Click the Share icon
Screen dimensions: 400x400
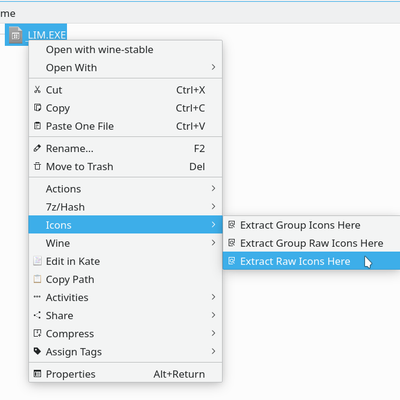pos(37,315)
